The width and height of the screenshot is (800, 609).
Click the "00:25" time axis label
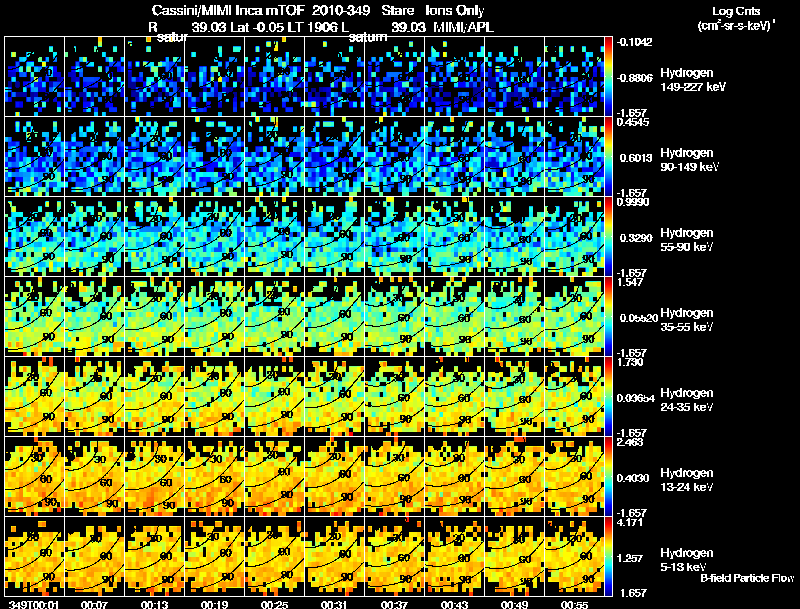pos(274,604)
